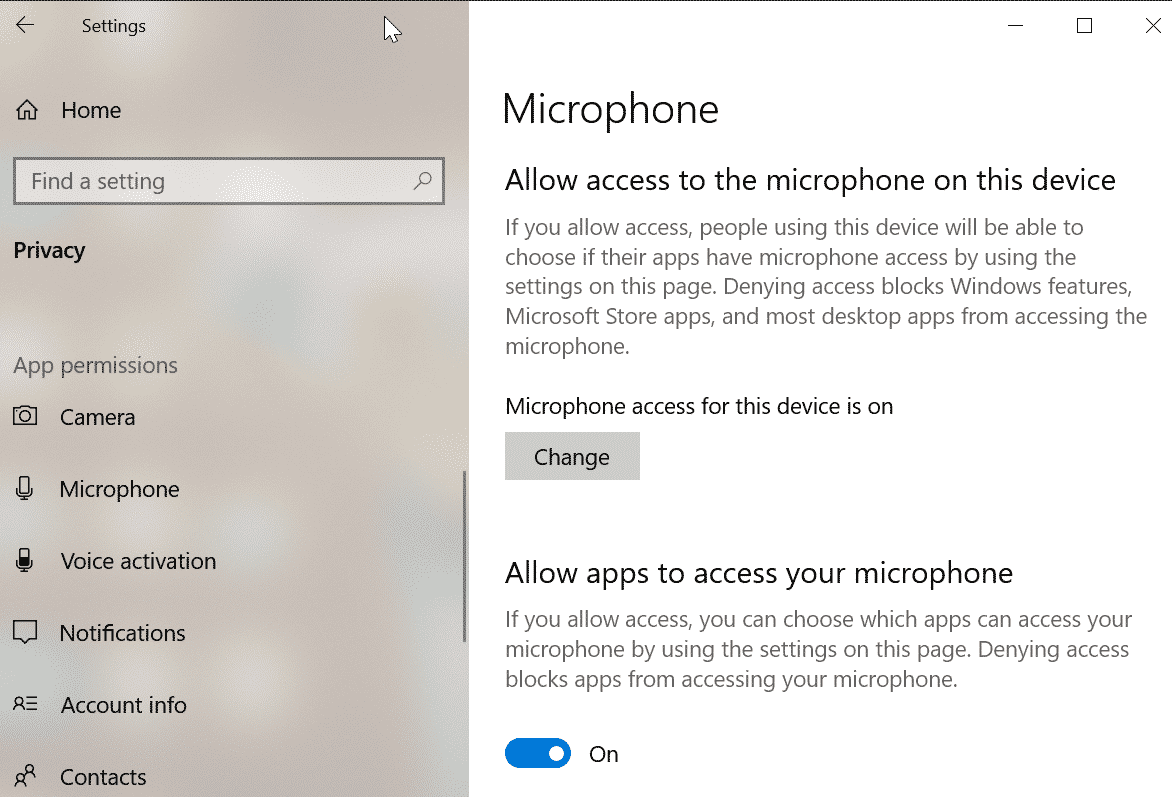Click the Settings window title
Viewport: 1172px width, 797px height.
pos(114,26)
